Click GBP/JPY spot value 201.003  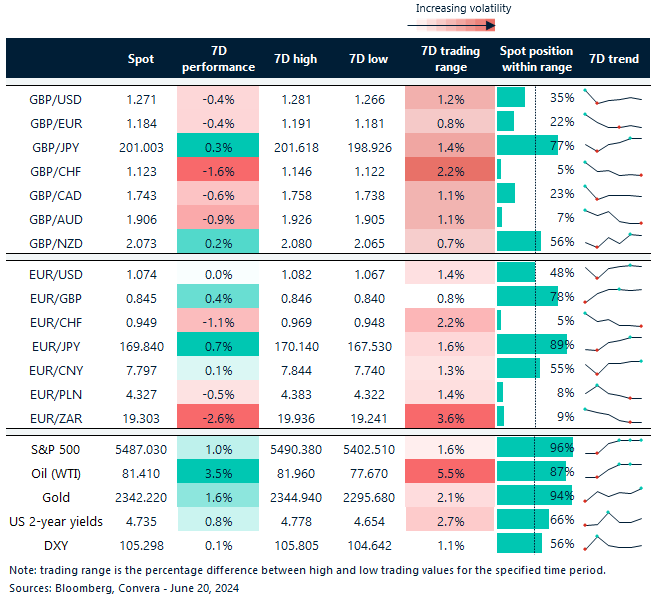tap(141, 148)
